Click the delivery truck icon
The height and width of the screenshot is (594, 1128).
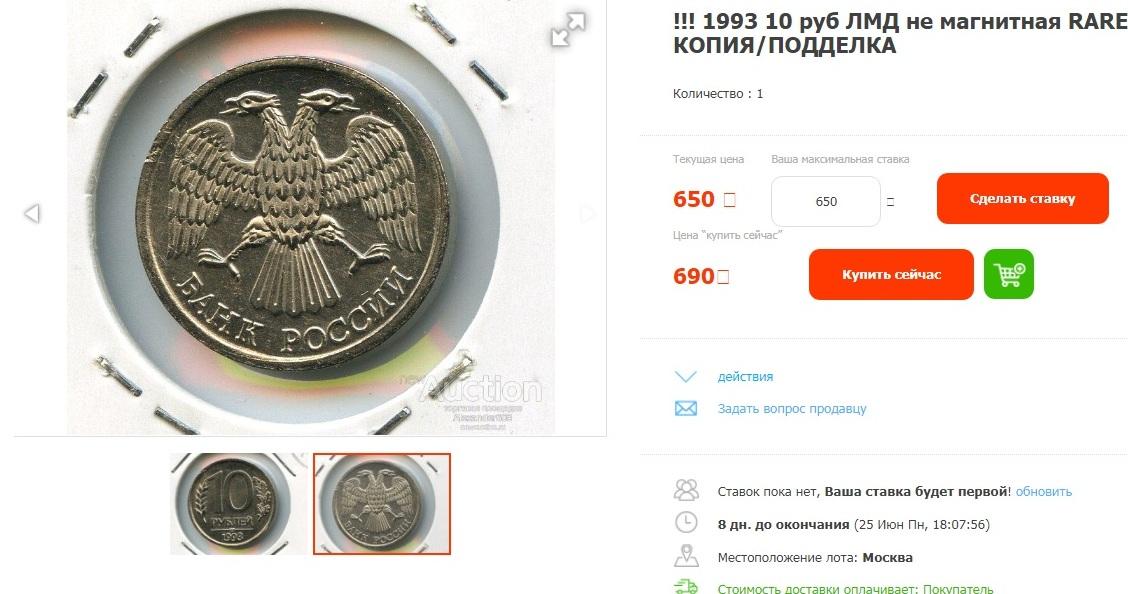(686, 587)
